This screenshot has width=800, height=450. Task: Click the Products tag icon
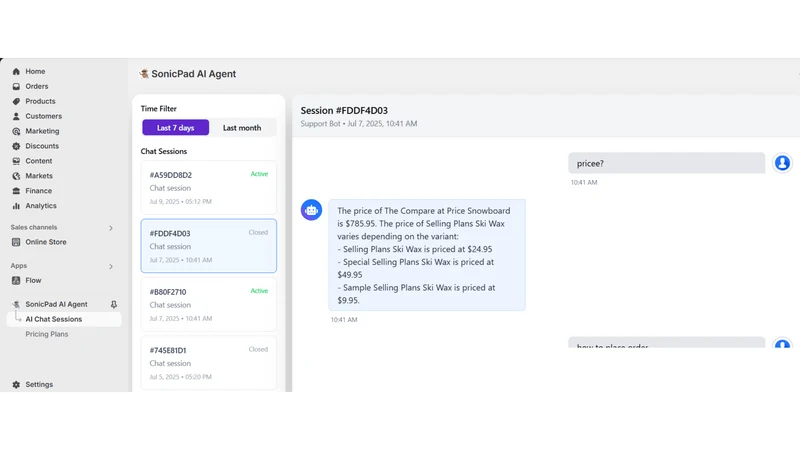(x=16, y=101)
